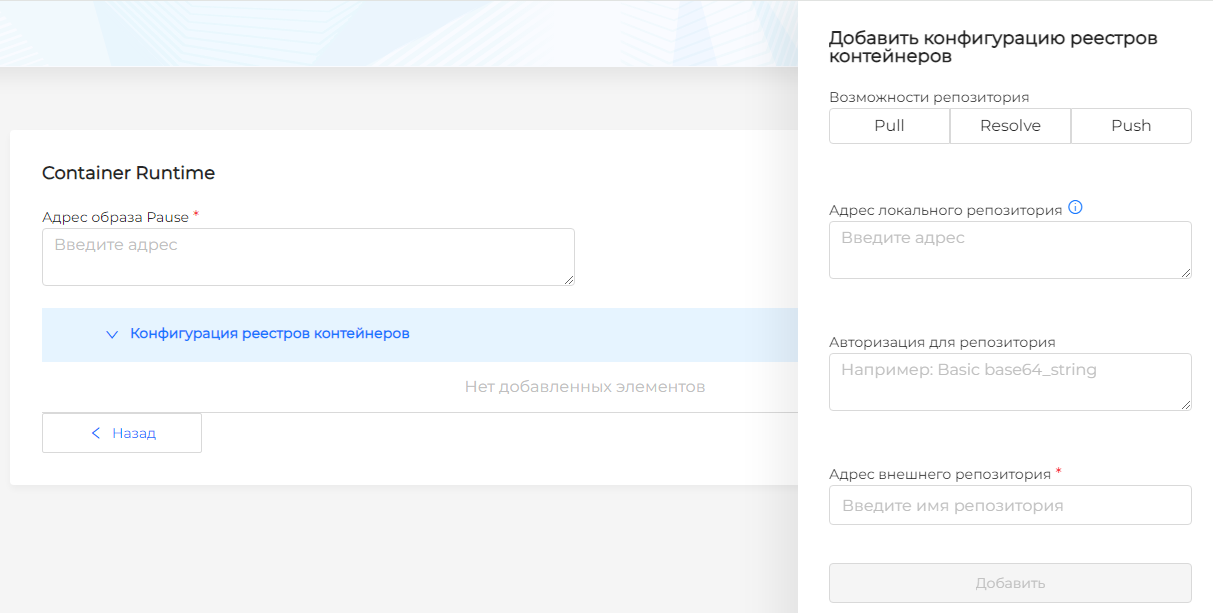
Task: Enable the Resolve repository capability
Action: (1010, 126)
